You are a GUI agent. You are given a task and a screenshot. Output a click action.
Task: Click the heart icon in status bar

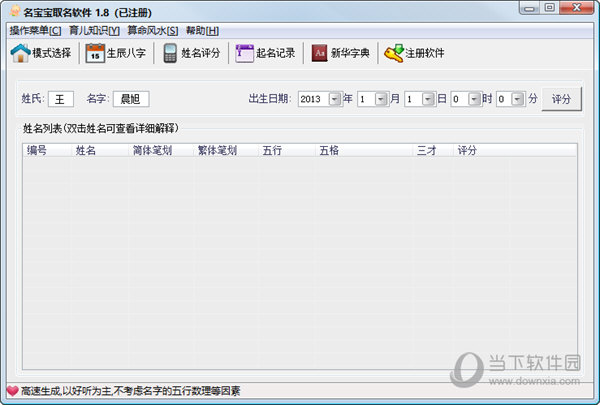(x=12, y=390)
